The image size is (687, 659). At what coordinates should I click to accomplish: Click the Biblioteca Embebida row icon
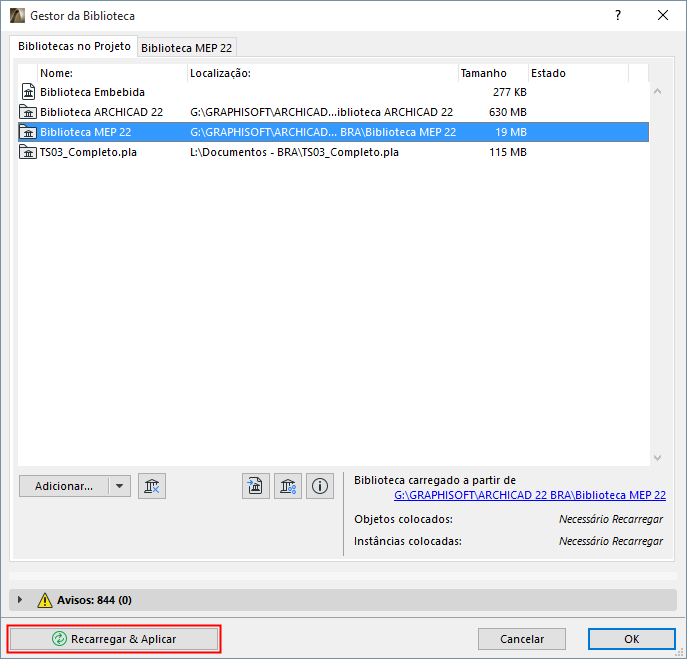[x=28, y=92]
